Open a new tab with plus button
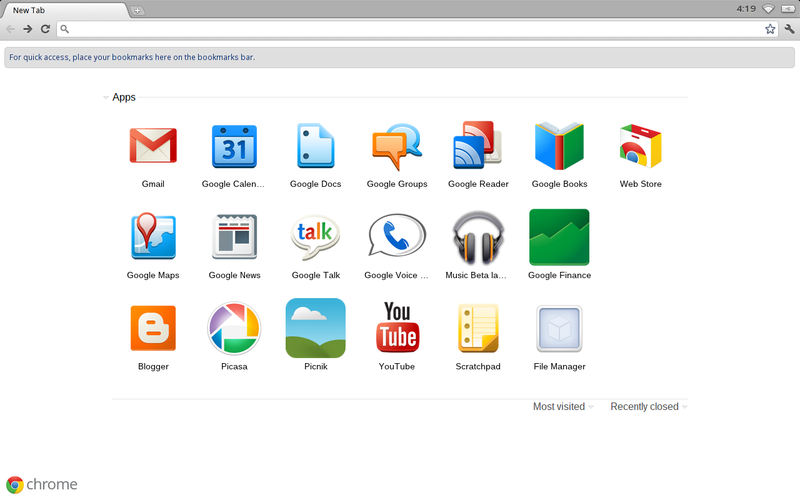The image size is (800, 500). tap(137, 10)
